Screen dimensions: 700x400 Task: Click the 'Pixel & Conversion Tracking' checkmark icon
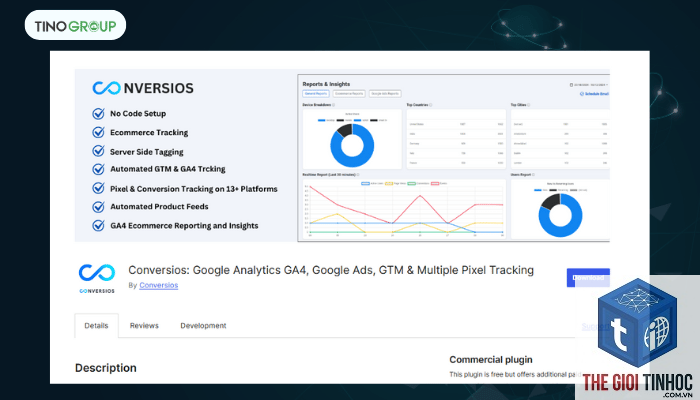click(98, 188)
